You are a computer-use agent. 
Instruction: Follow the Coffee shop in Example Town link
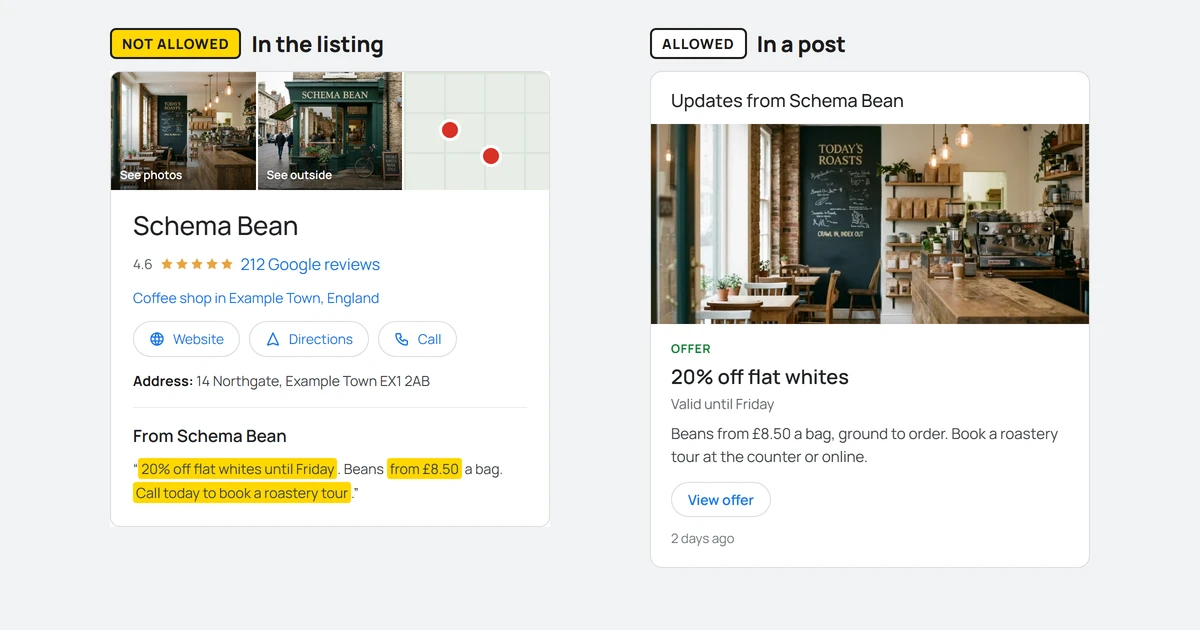click(256, 298)
